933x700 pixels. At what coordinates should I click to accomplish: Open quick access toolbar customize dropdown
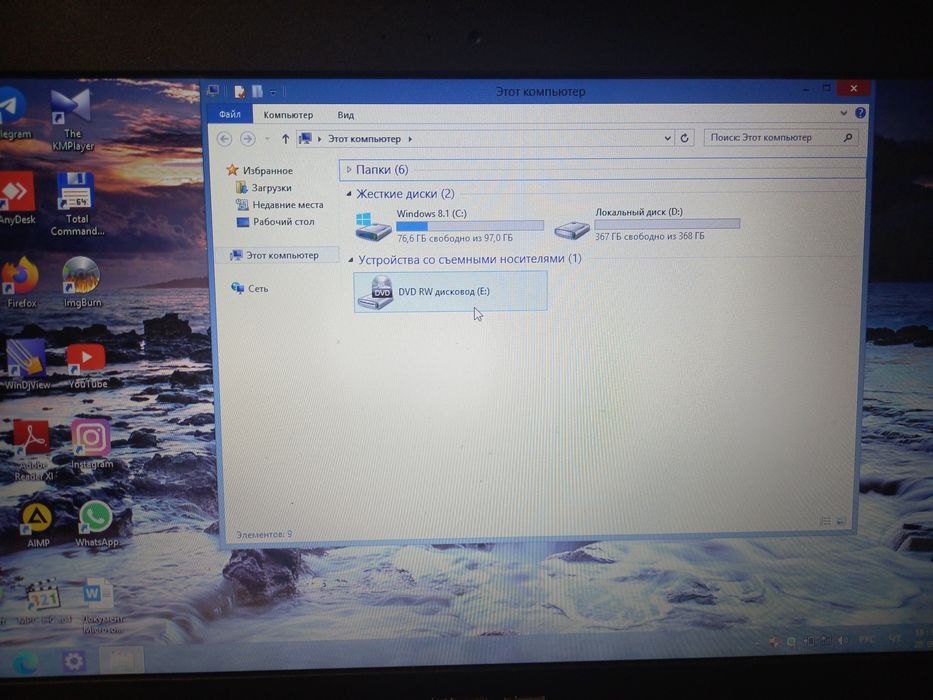(273, 92)
